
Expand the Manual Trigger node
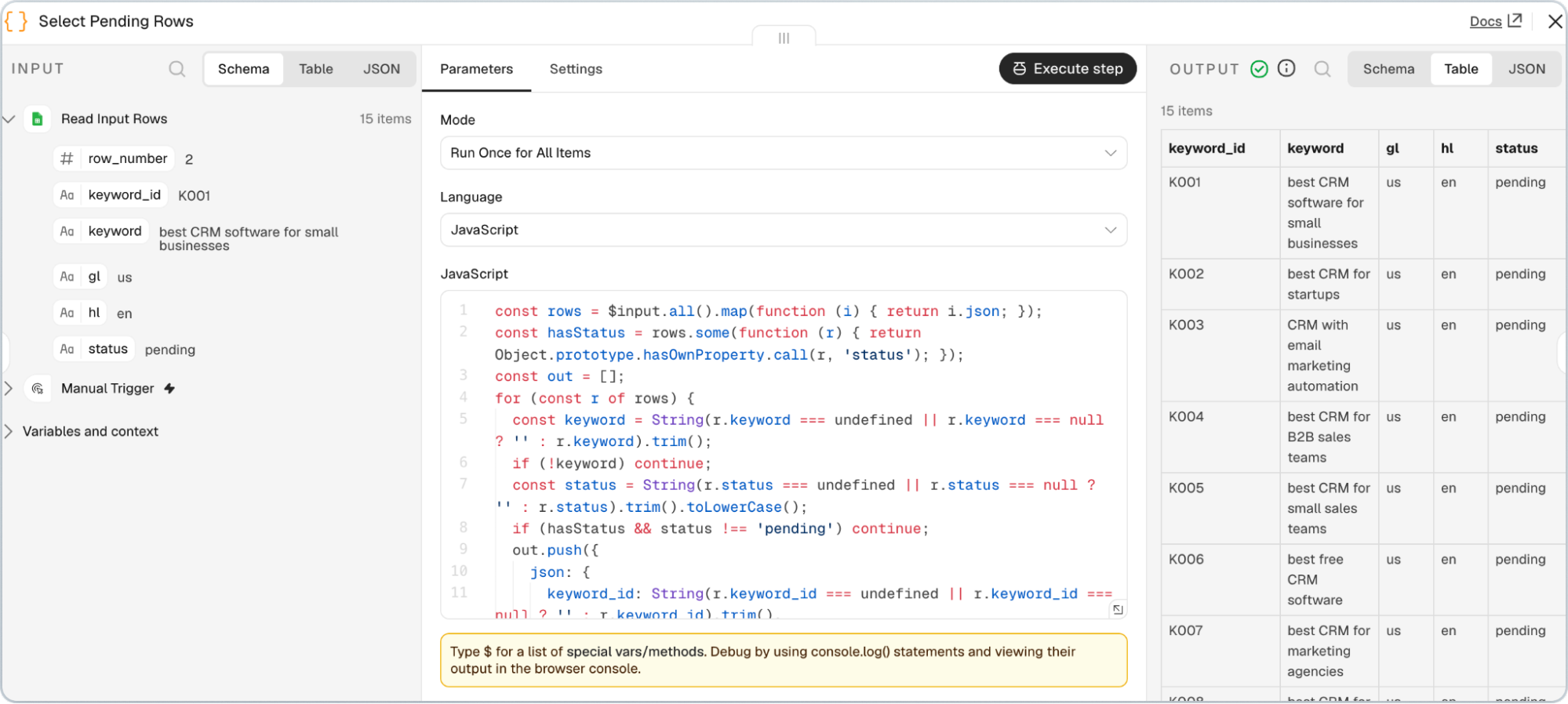tap(9, 388)
